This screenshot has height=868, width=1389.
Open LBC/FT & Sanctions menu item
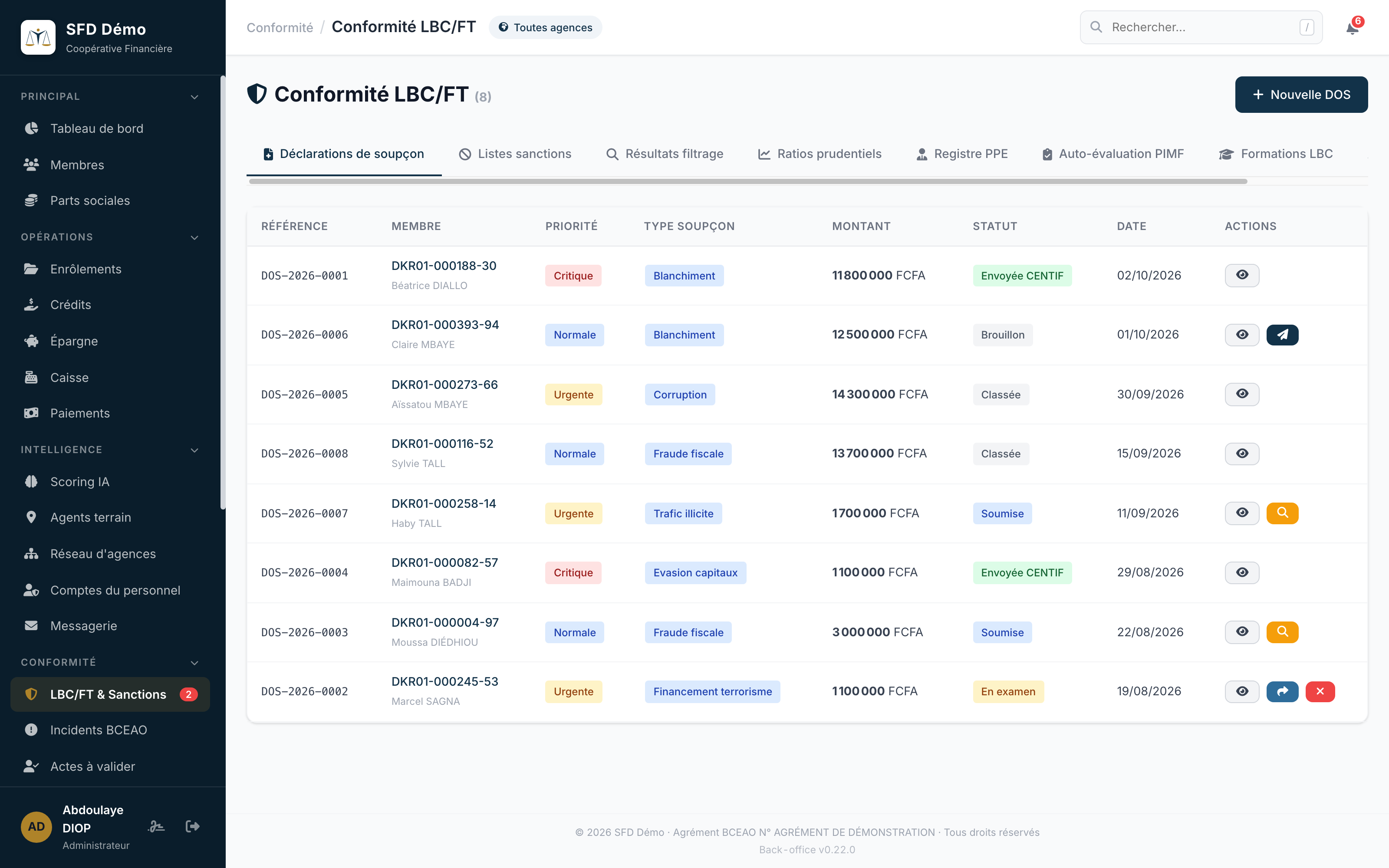(110, 694)
